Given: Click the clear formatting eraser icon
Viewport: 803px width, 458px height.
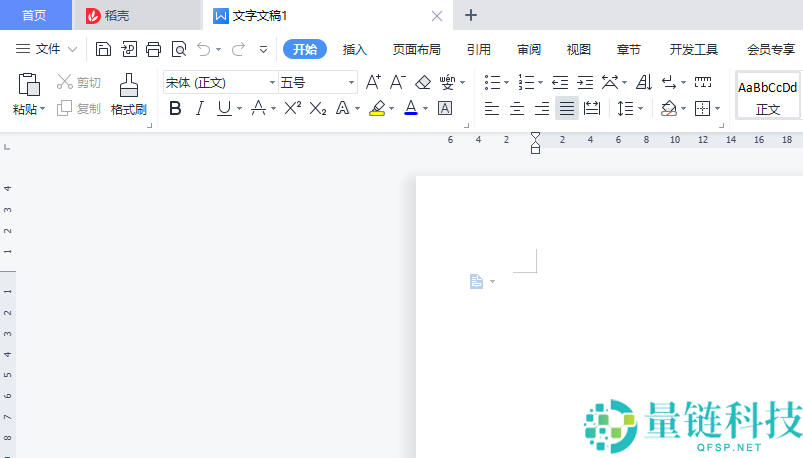Looking at the screenshot, I should click(422, 82).
